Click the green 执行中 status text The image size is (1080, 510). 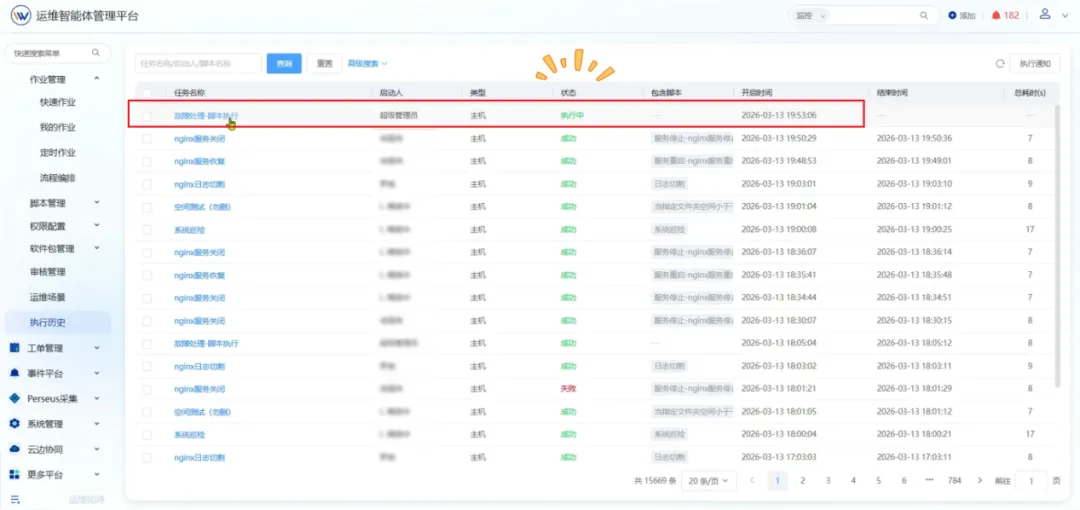(572, 116)
